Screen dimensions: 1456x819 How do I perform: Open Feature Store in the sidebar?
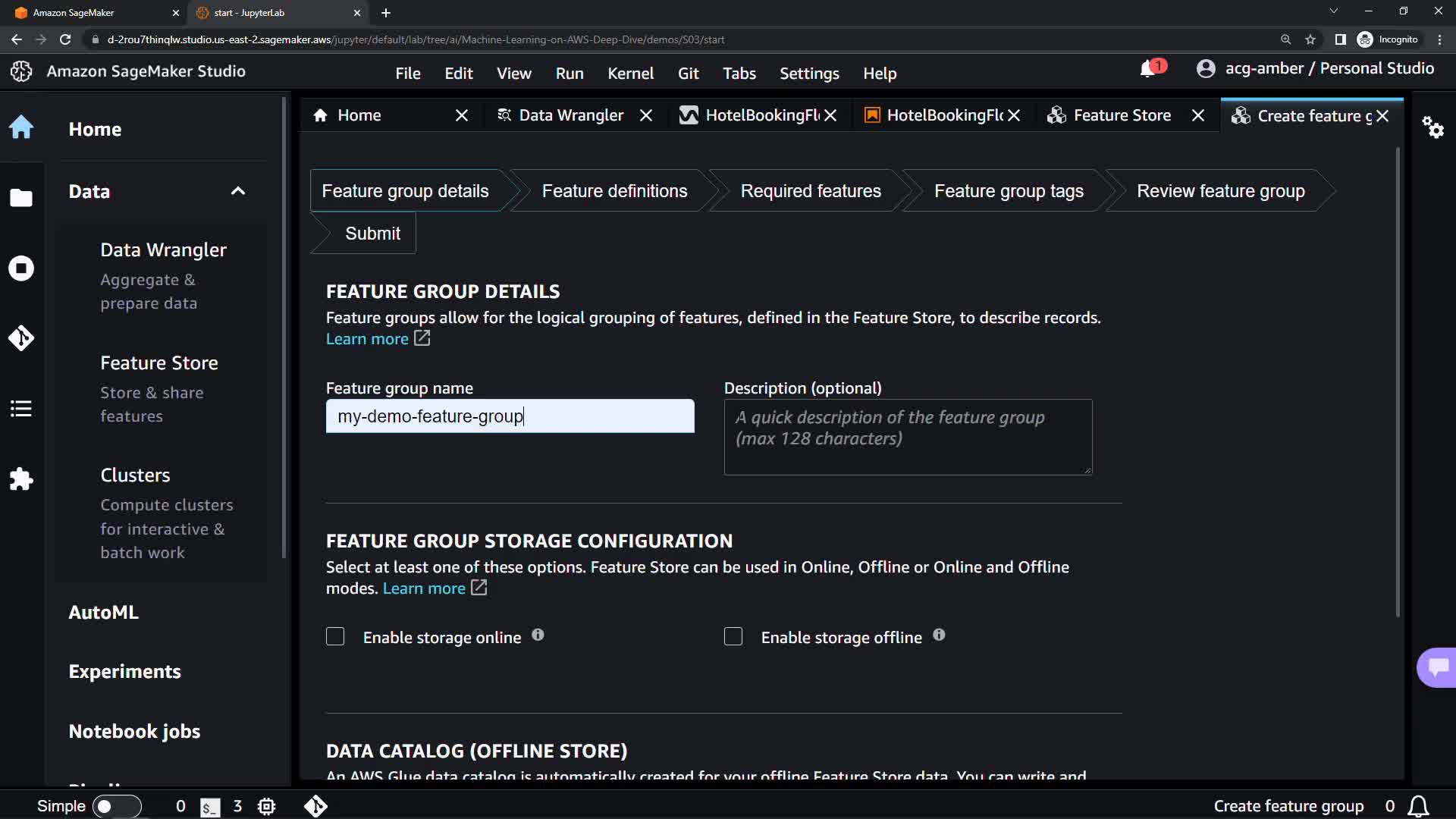(x=159, y=363)
